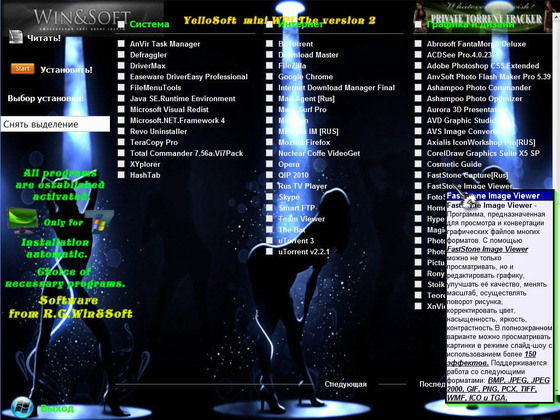This screenshot has height=420, width=560.
Task: Check Ashampoo Photo Optimizer checkbox
Action: (418, 98)
